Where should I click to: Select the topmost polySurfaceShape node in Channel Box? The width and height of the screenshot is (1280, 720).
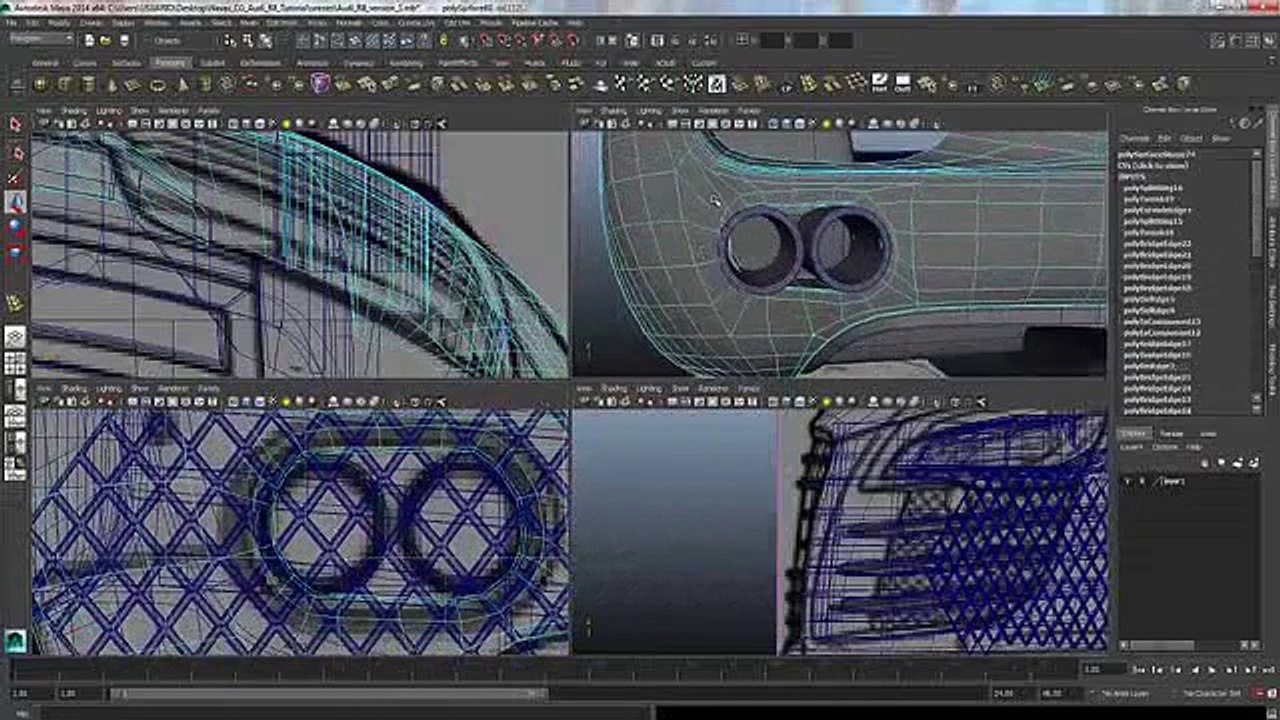pyautogui.click(x=1157, y=155)
